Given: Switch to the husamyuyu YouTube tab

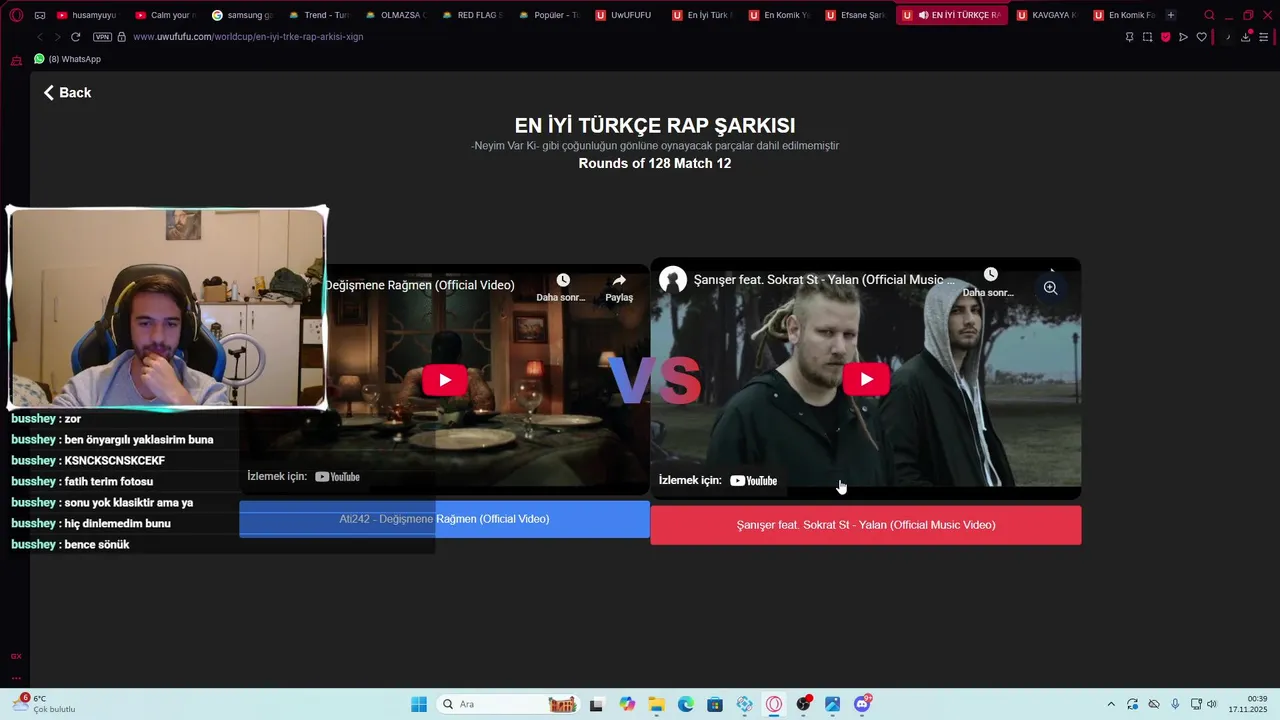Looking at the screenshot, I should pos(86,15).
